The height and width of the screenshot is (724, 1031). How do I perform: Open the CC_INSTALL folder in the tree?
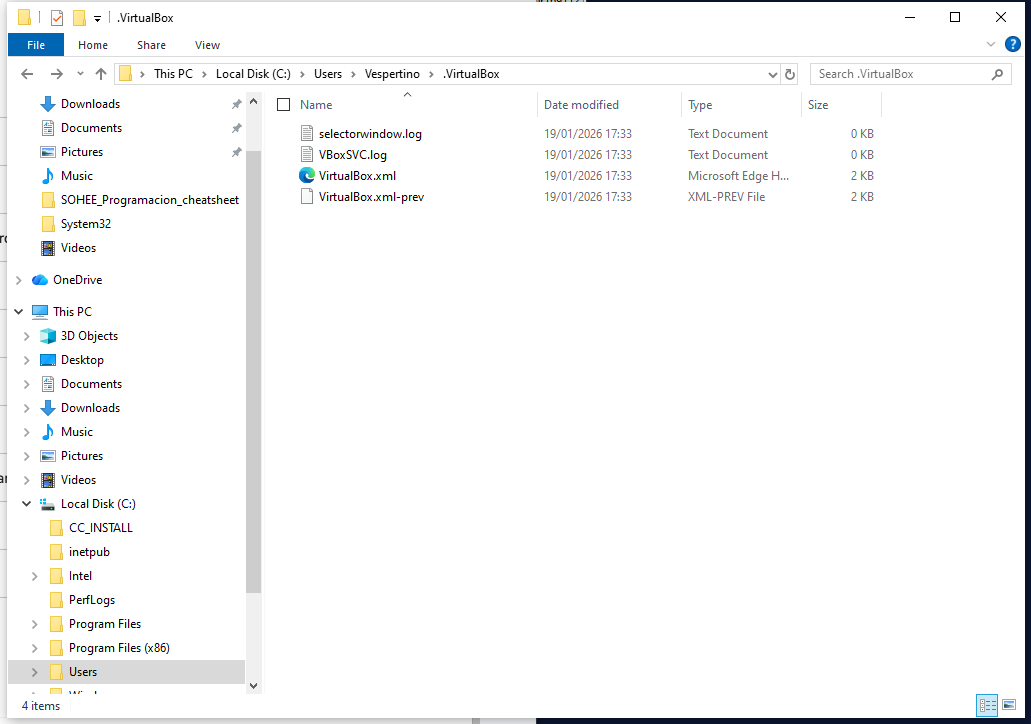(x=101, y=528)
